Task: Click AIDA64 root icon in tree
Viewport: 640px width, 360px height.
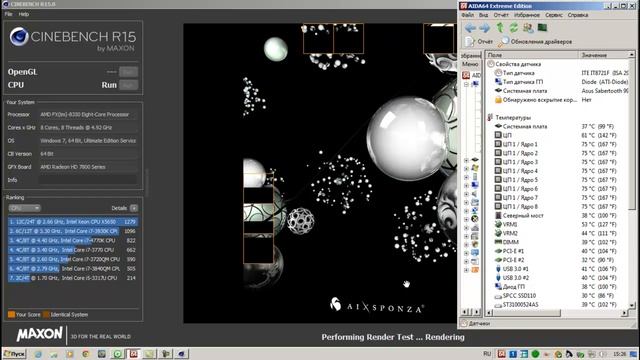Action: [466, 75]
